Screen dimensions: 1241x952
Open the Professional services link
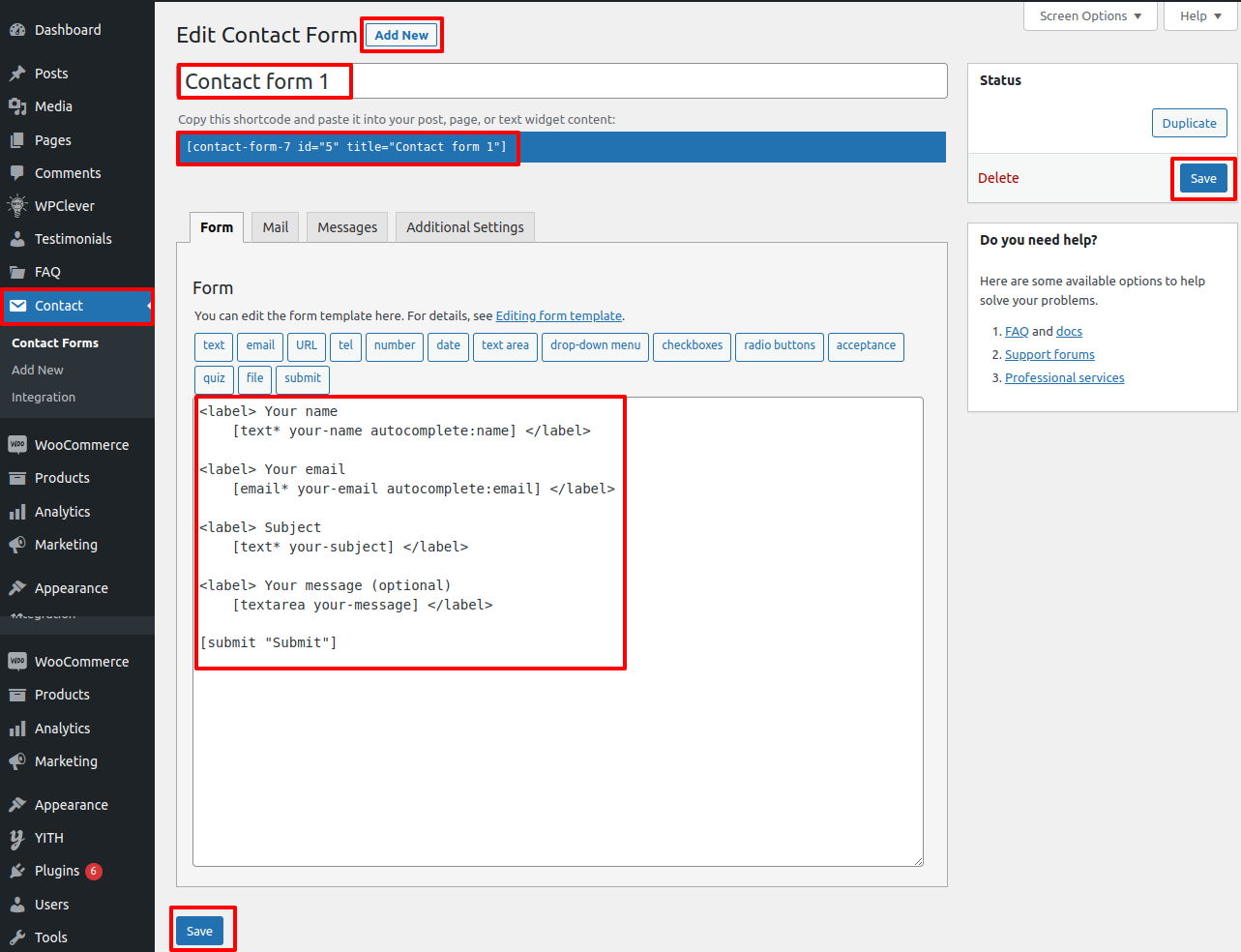(1064, 378)
